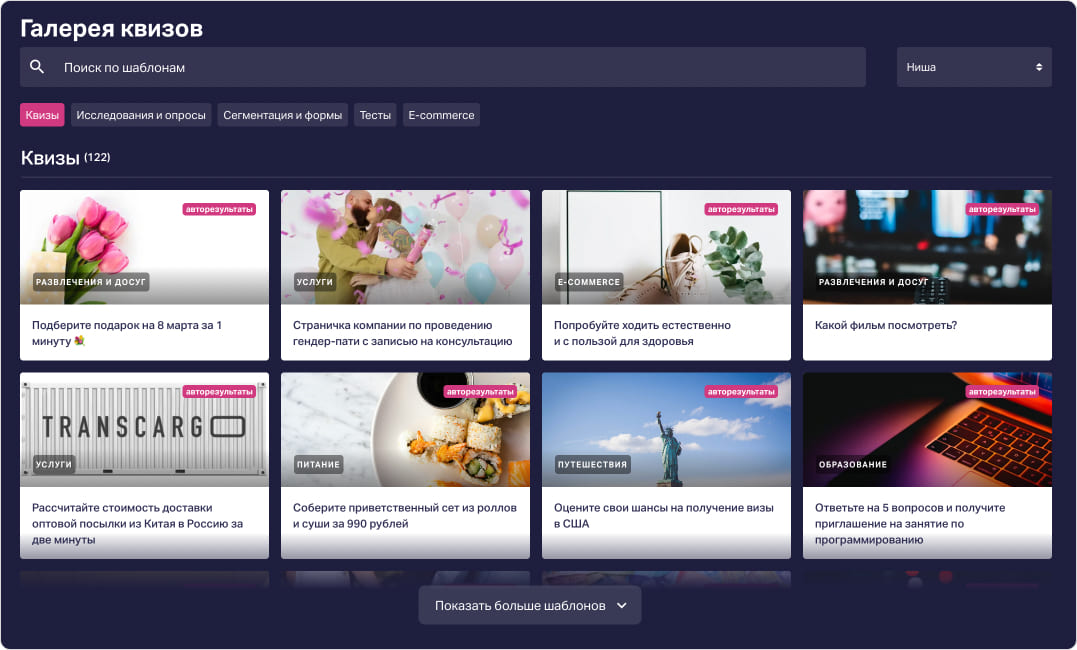Viewport: 1077px width, 650px height.
Task: Select the Тесты category tab
Action: pyautogui.click(x=375, y=115)
